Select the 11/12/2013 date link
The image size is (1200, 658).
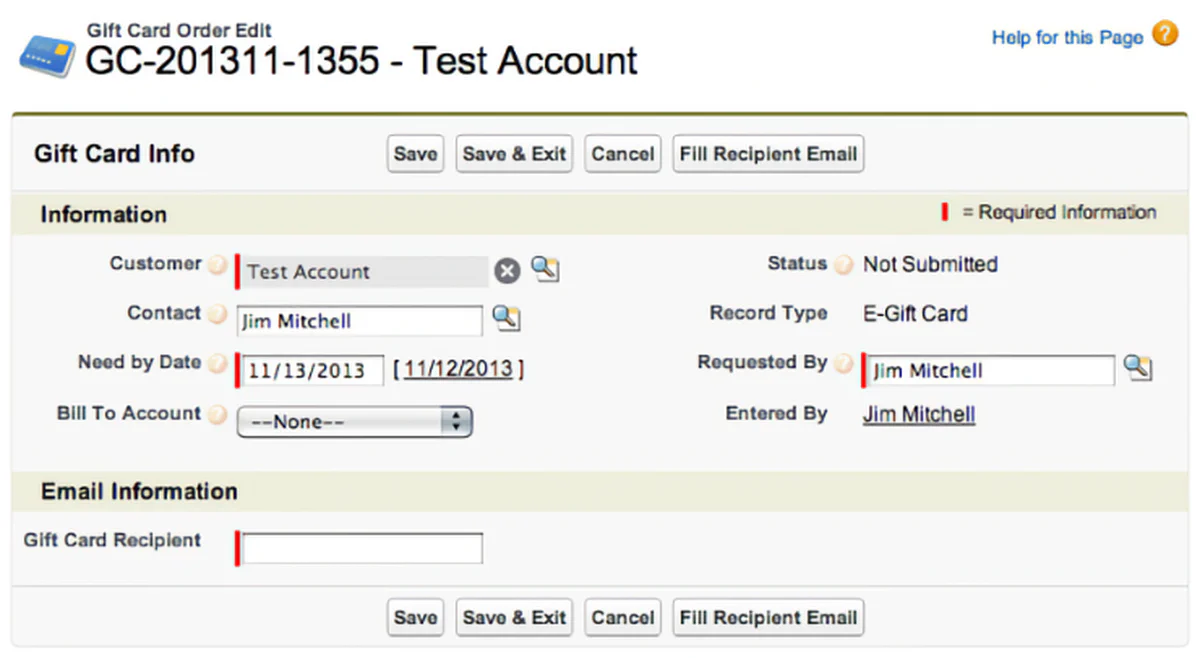tap(459, 368)
